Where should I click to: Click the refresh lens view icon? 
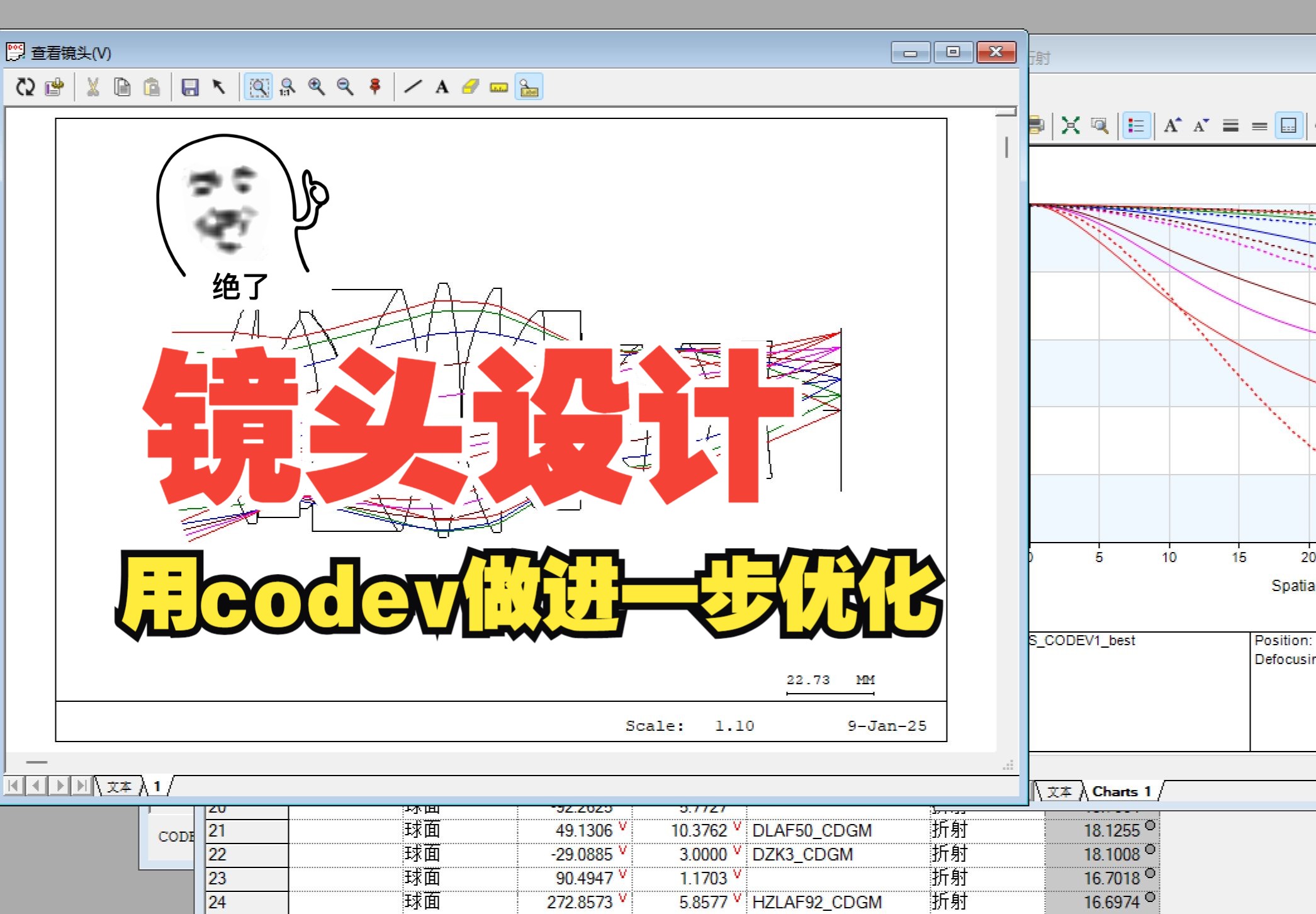[x=26, y=88]
